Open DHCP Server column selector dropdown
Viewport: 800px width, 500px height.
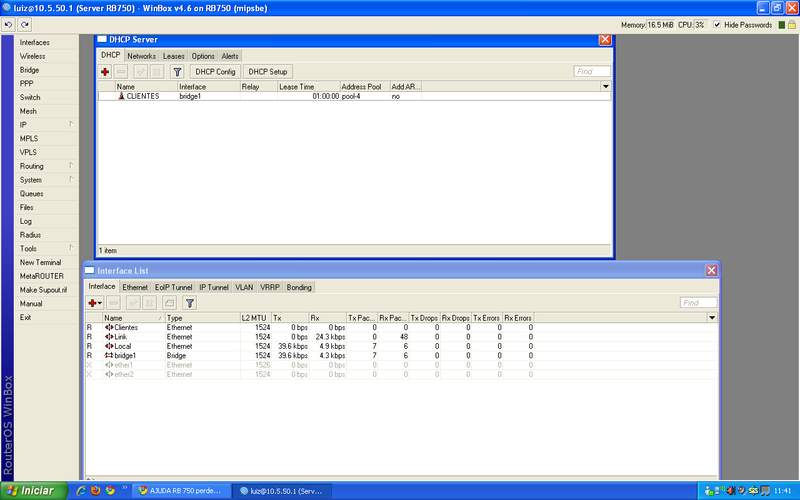pyautogui.click(x=606, y=86)
